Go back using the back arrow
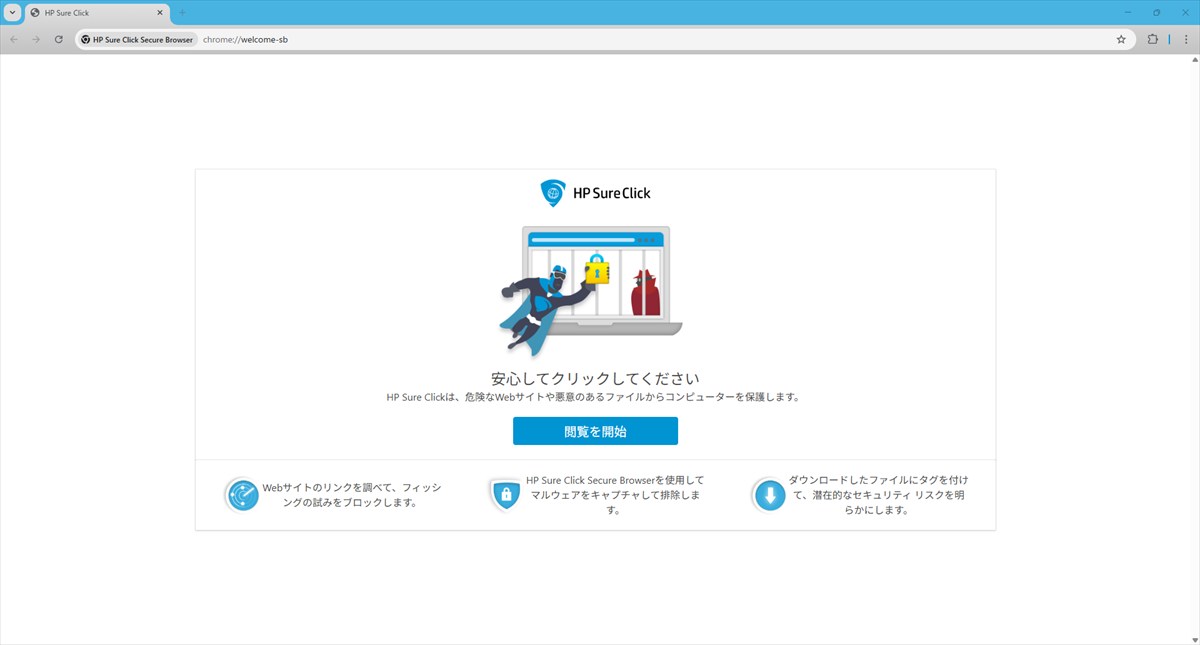The height and width of the screenshot is (645, 1200). coord(14,40)
